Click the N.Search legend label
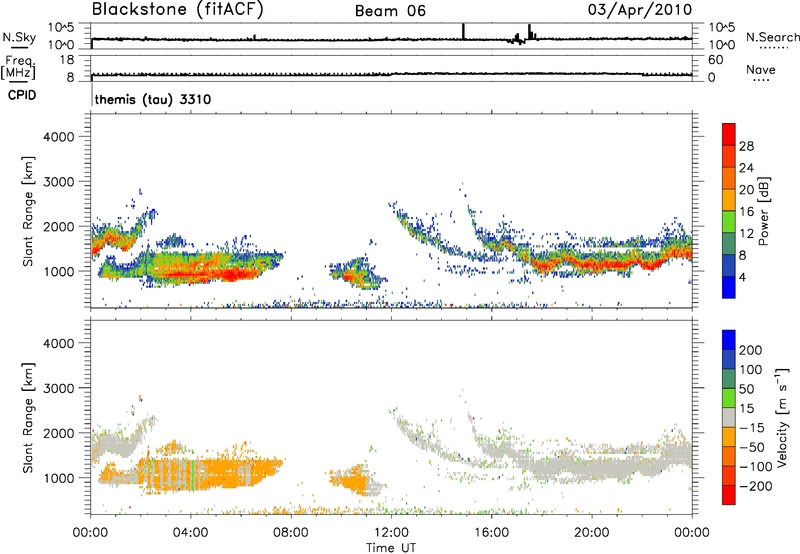The height and width of the screenshot is (554, 800). click(x=772, y=37)
